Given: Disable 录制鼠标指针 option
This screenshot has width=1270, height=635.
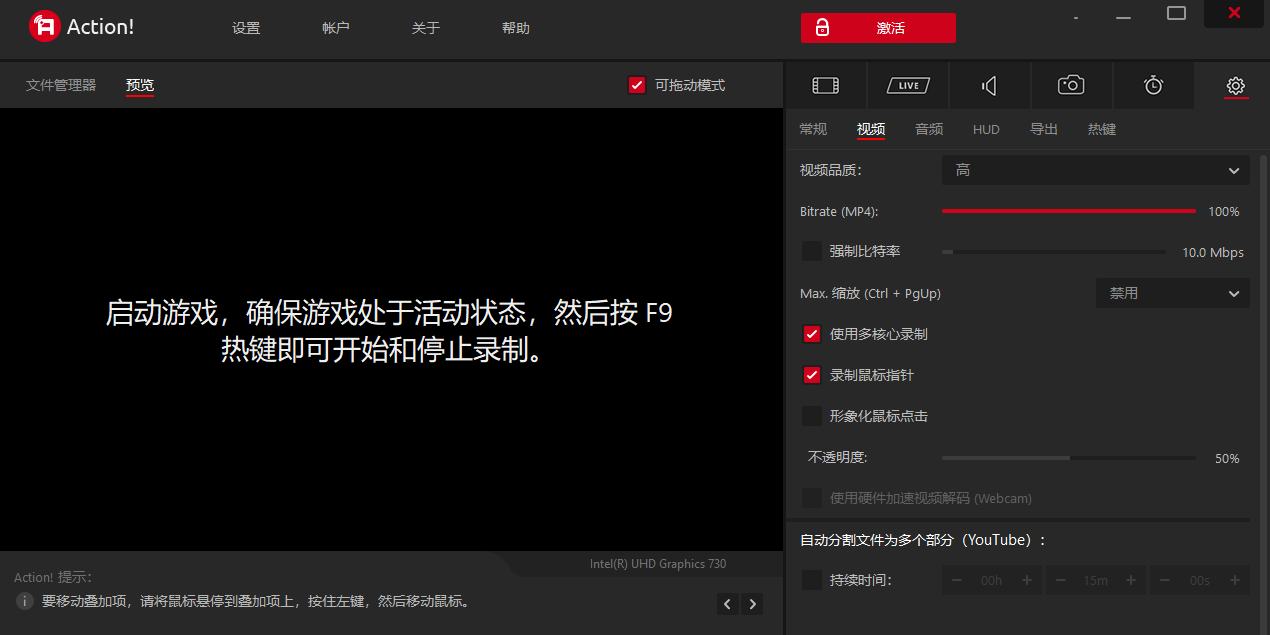Looking at the screenshot, I should [x=811, y=375].
